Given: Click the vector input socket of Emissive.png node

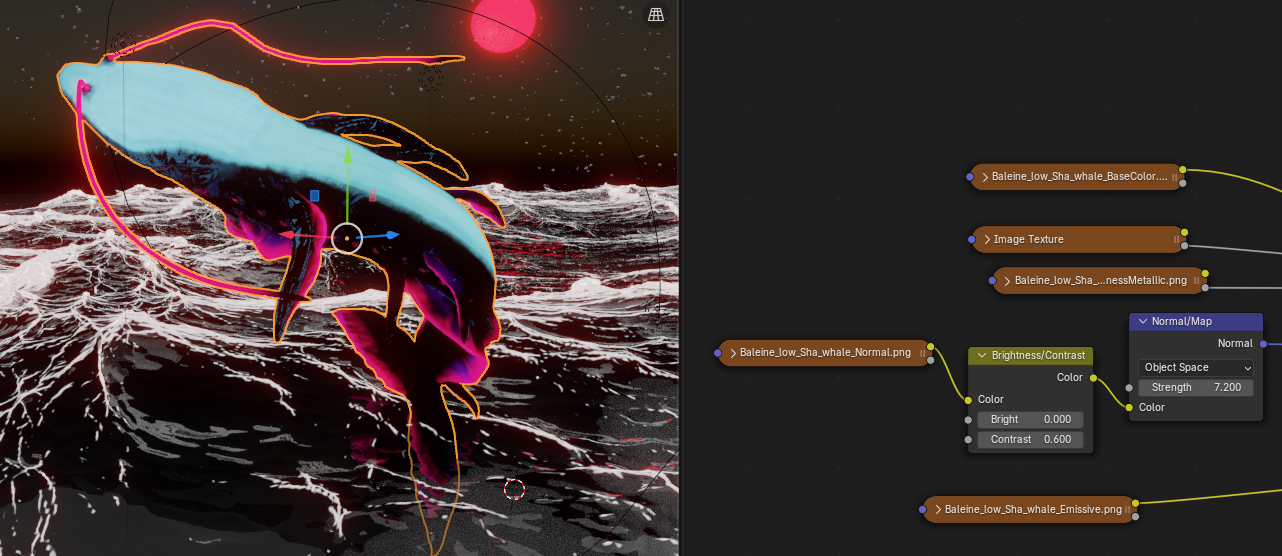Looking at the screenshot, I should (x=922, y=510).
